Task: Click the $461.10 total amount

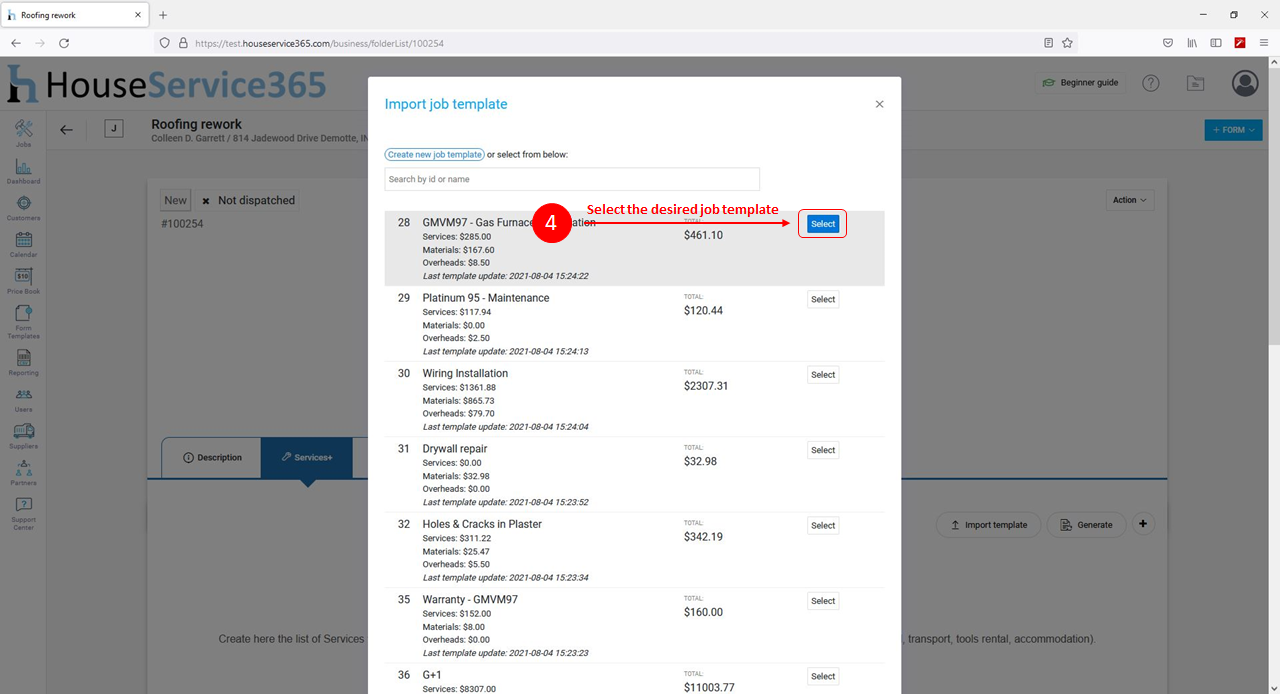Action: click(703, 235)
